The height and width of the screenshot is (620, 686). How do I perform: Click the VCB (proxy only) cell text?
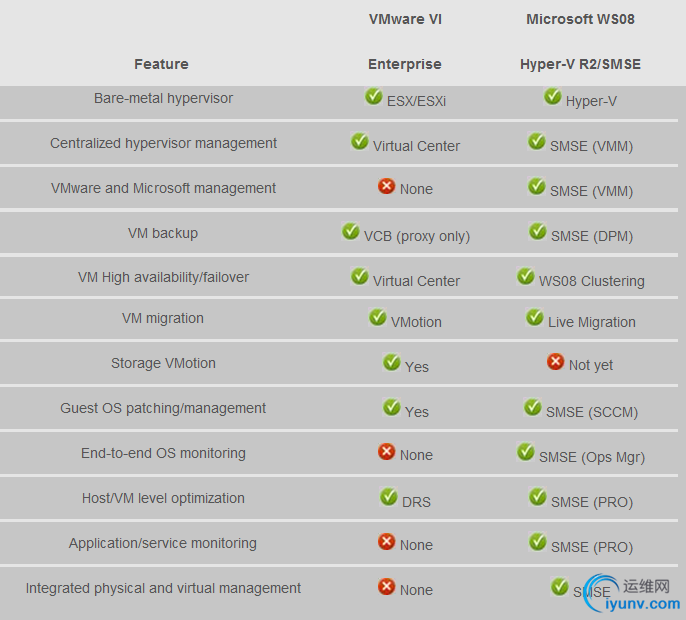(x=416, y=236)
